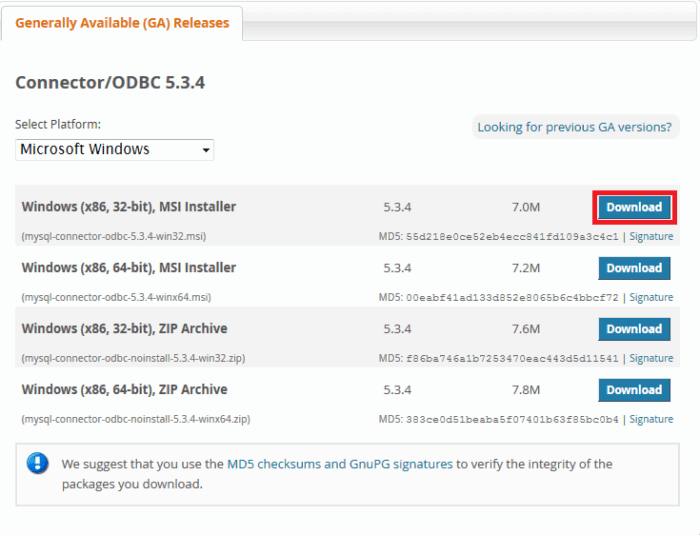Open Signature link for win32.msi file
This screenshot has width=700, height=535.
click(x=651, y=236)
